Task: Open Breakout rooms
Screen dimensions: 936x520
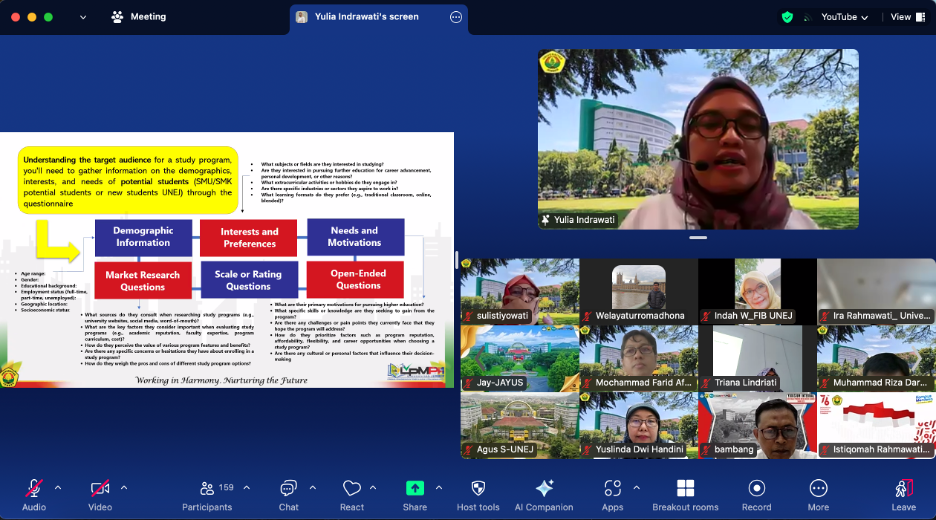Action: point(685,494)
